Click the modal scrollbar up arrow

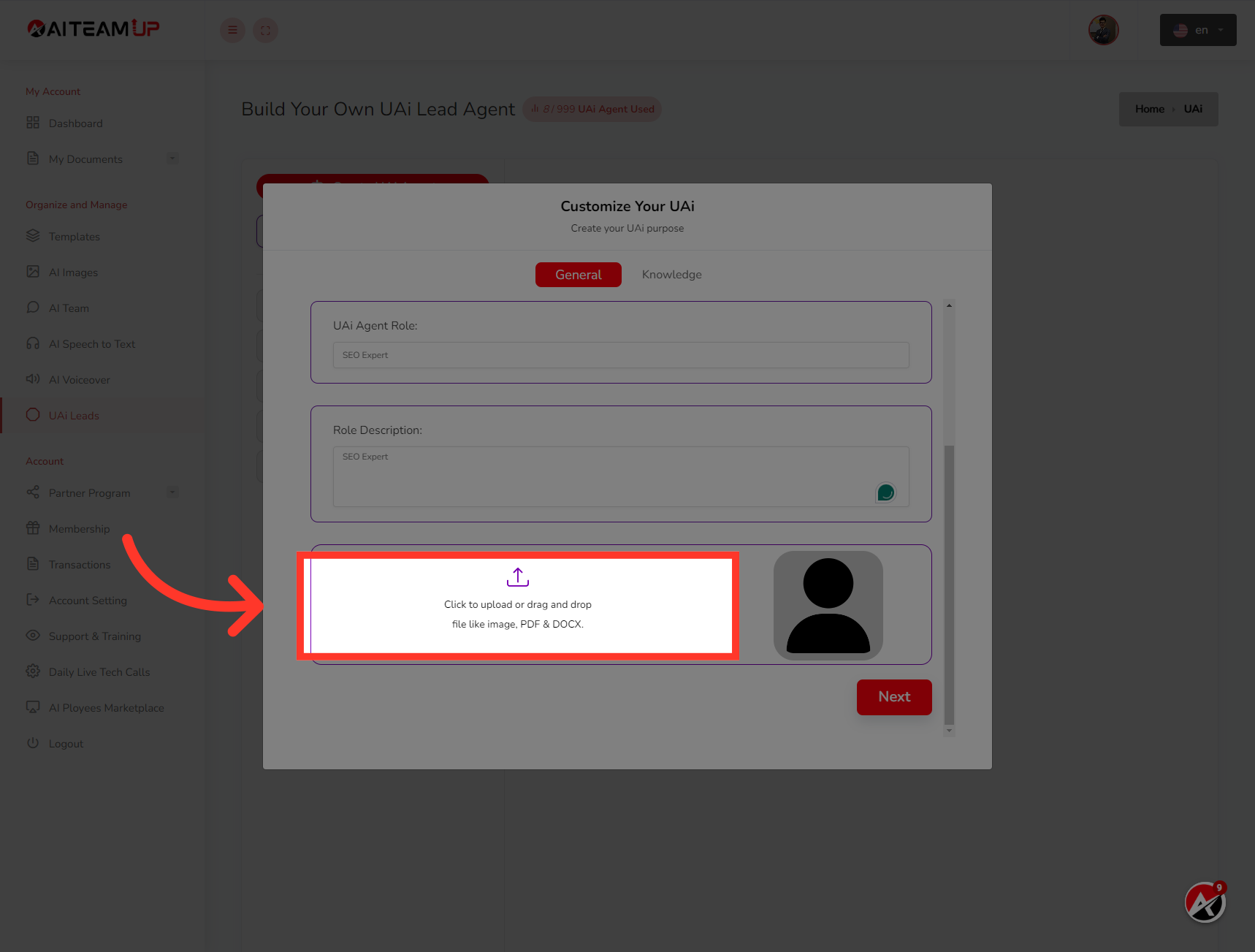(x=949, y=305)
